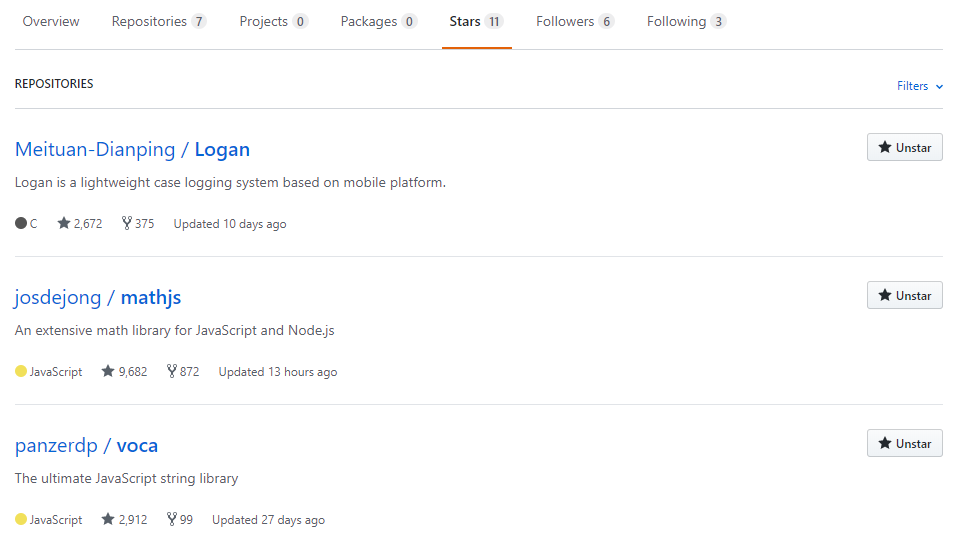957x540 pixels.
Task: Click the text 'Updated 27 days ago'
Action: [x=269, y=520]
